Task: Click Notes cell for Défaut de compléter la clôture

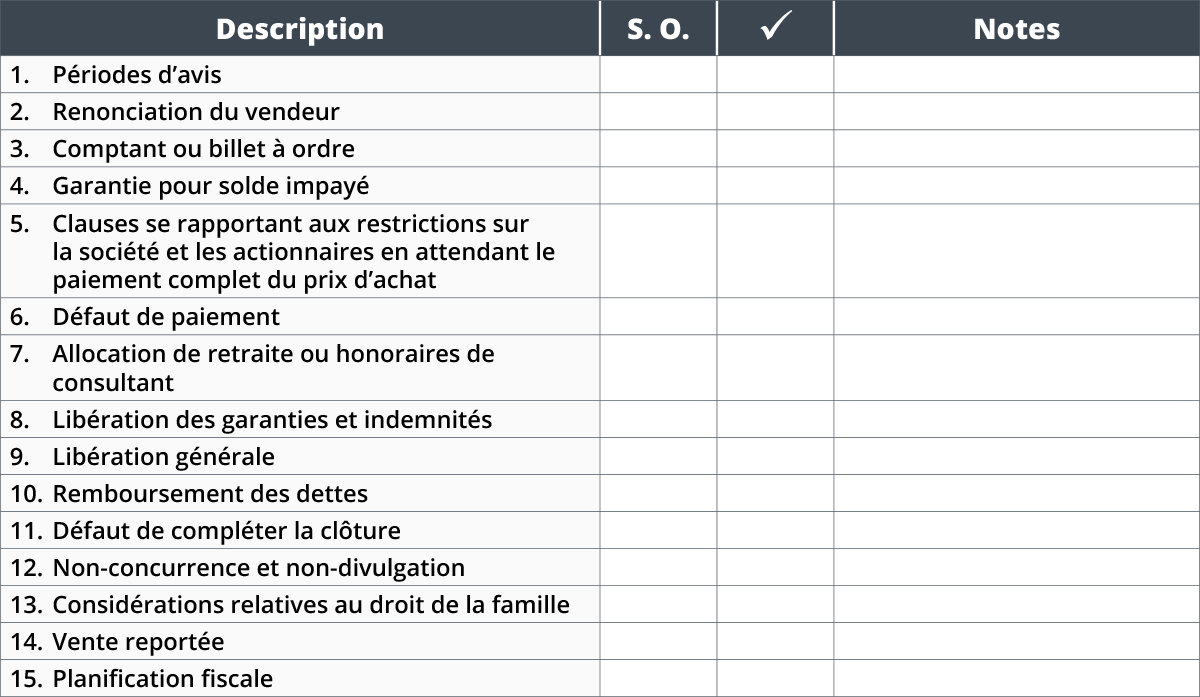Action: pos(1017,530)
